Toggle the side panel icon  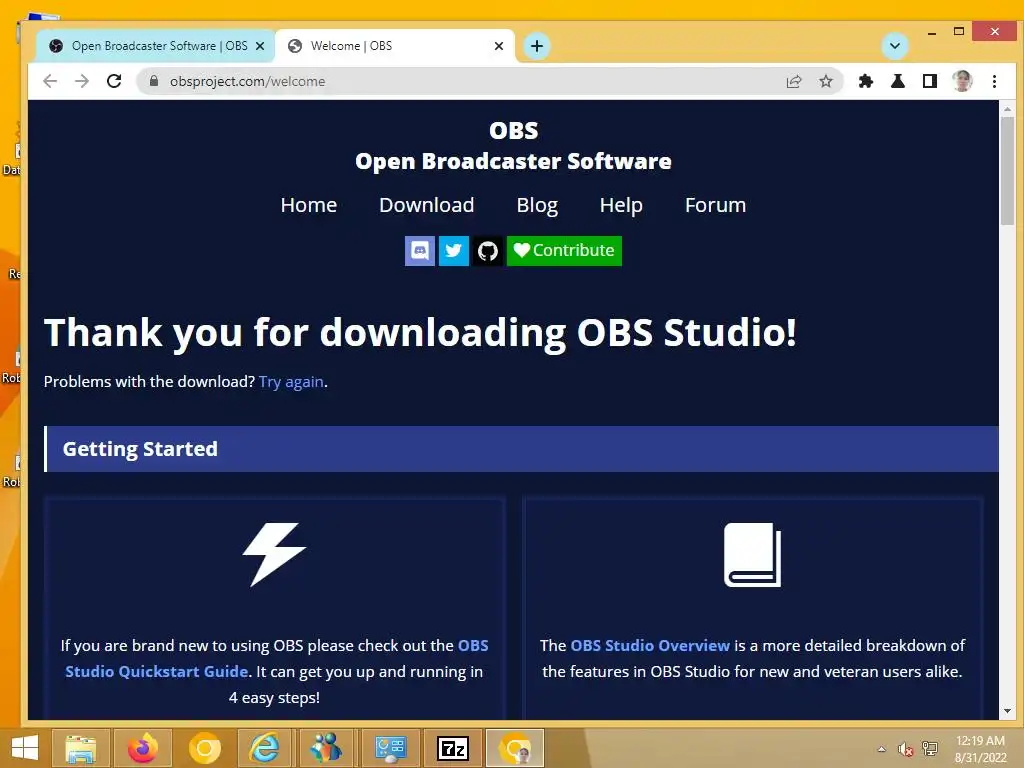(930, 81)
